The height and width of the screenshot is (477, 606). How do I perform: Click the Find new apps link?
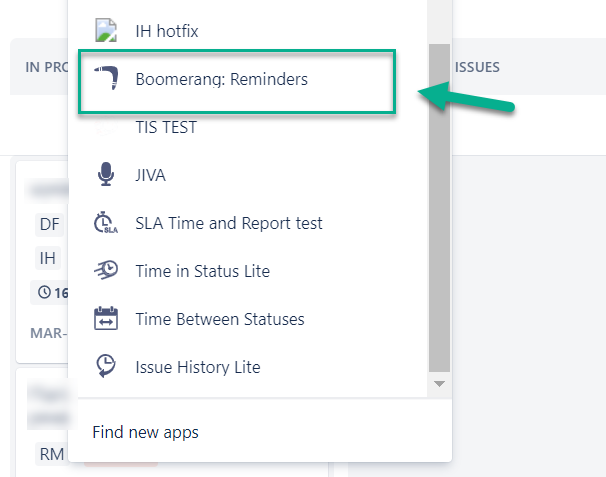(145, 432)
